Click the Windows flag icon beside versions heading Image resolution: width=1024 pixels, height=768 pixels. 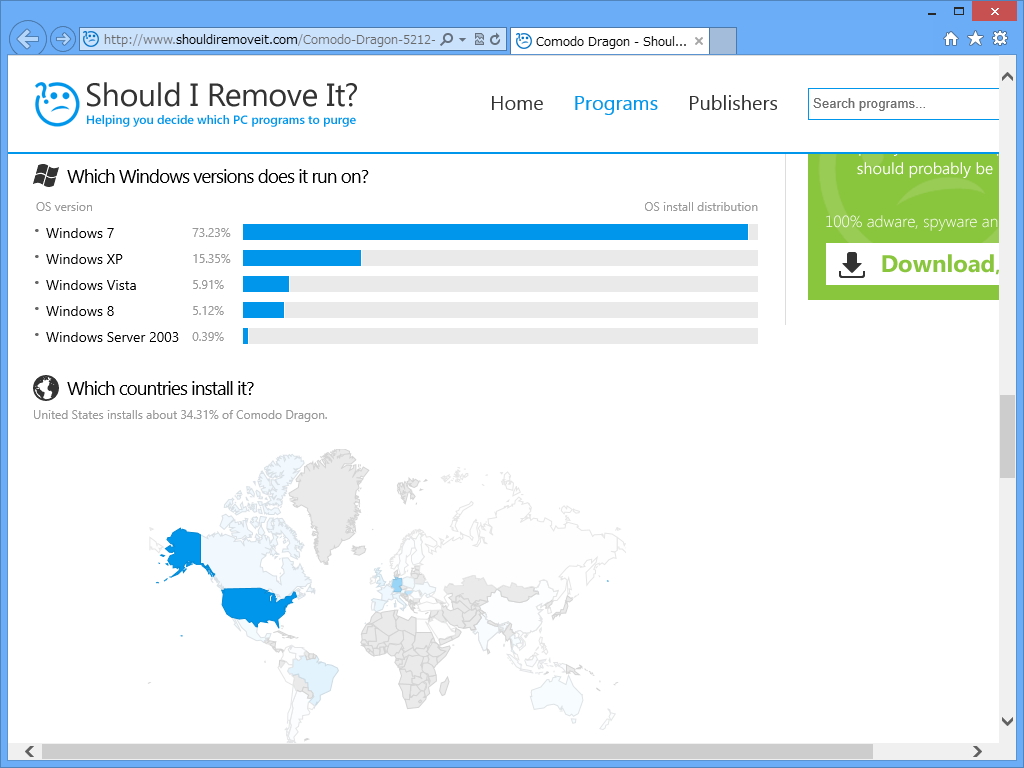click(x=46, y=176)
